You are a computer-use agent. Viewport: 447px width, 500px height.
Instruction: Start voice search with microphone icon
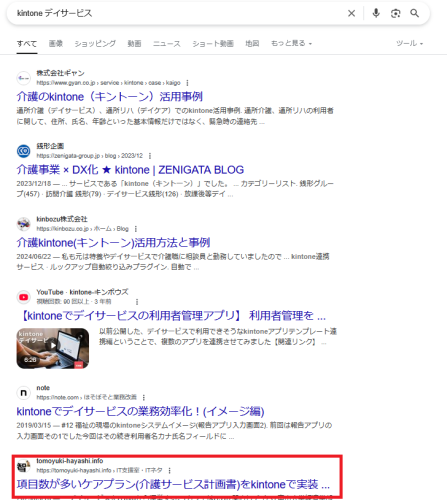tap(376, 13)
